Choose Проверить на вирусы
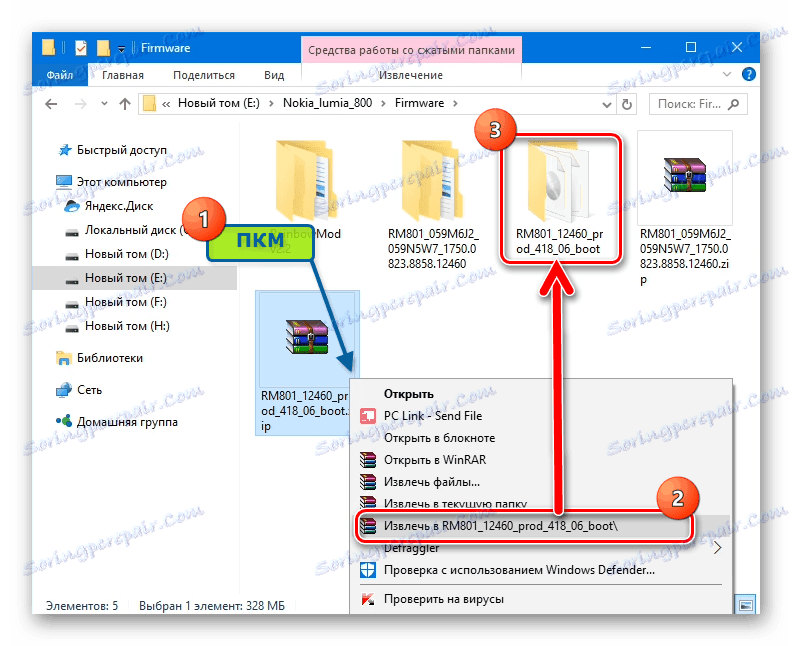 (443, 600)
